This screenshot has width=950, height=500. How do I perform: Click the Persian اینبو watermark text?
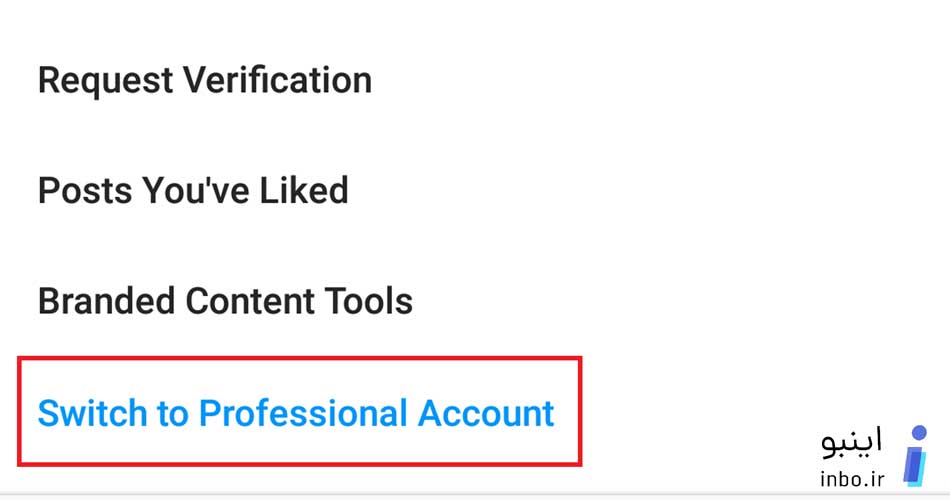point(851,442)
